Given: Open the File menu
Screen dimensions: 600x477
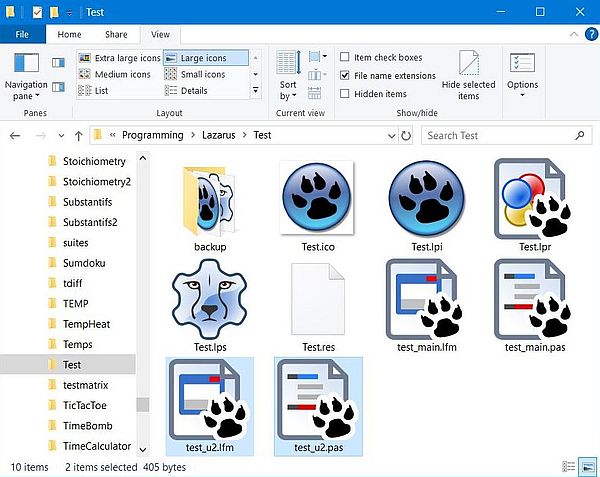Looking at the screenshot, I should click(22, 34).
